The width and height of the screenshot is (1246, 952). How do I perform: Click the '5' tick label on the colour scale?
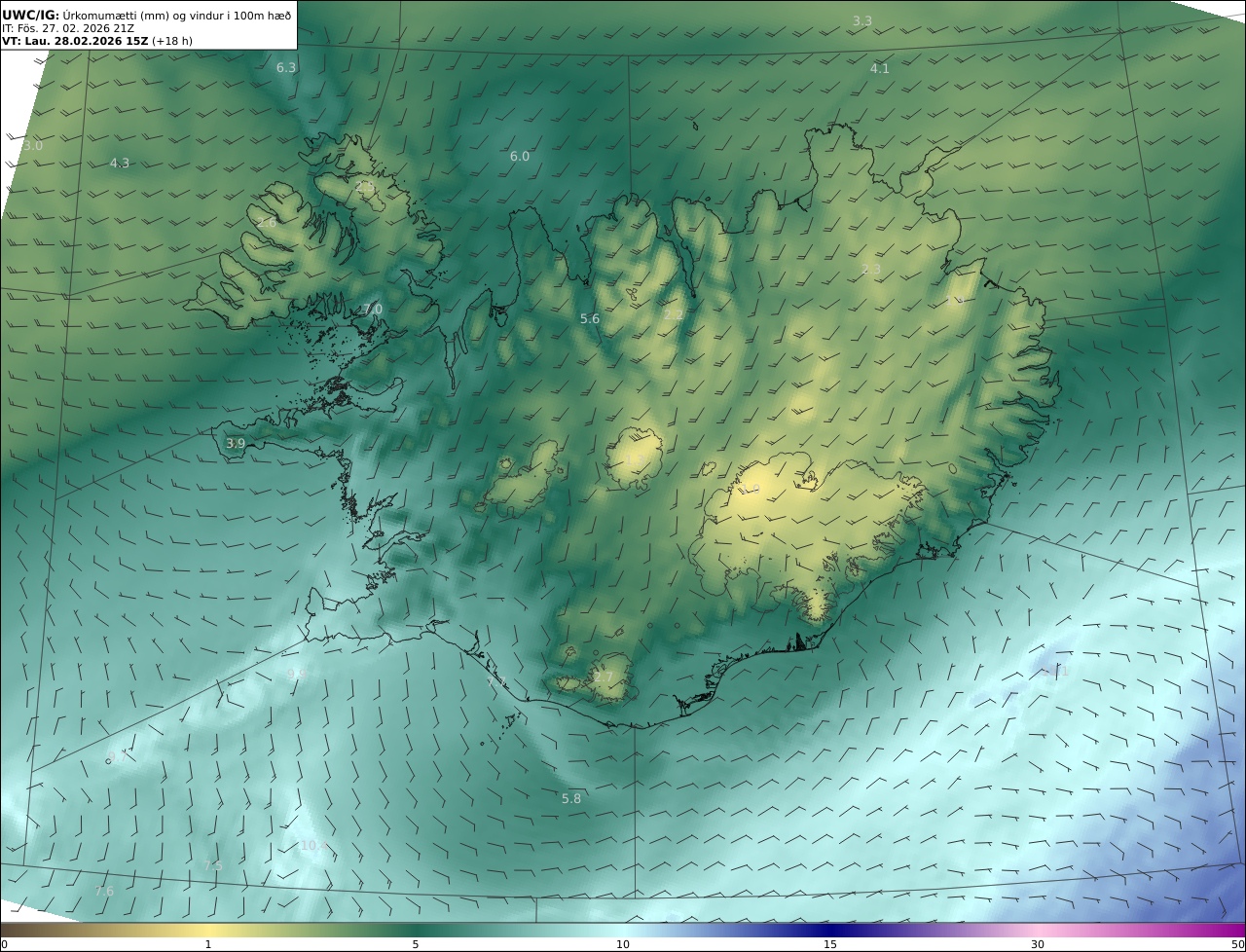click(416, 944)
